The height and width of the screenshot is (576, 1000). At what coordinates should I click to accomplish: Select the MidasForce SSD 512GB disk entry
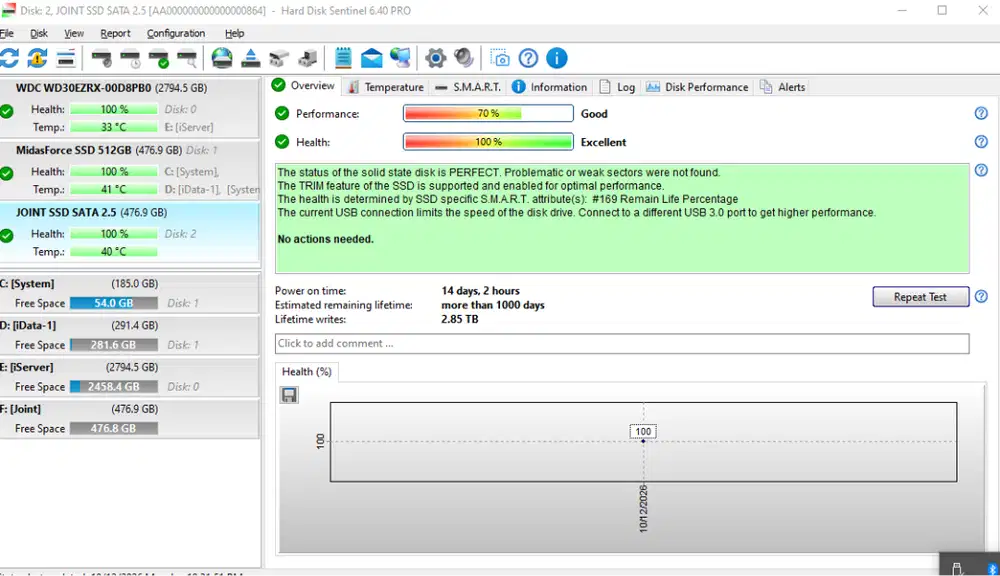[129, 170]
